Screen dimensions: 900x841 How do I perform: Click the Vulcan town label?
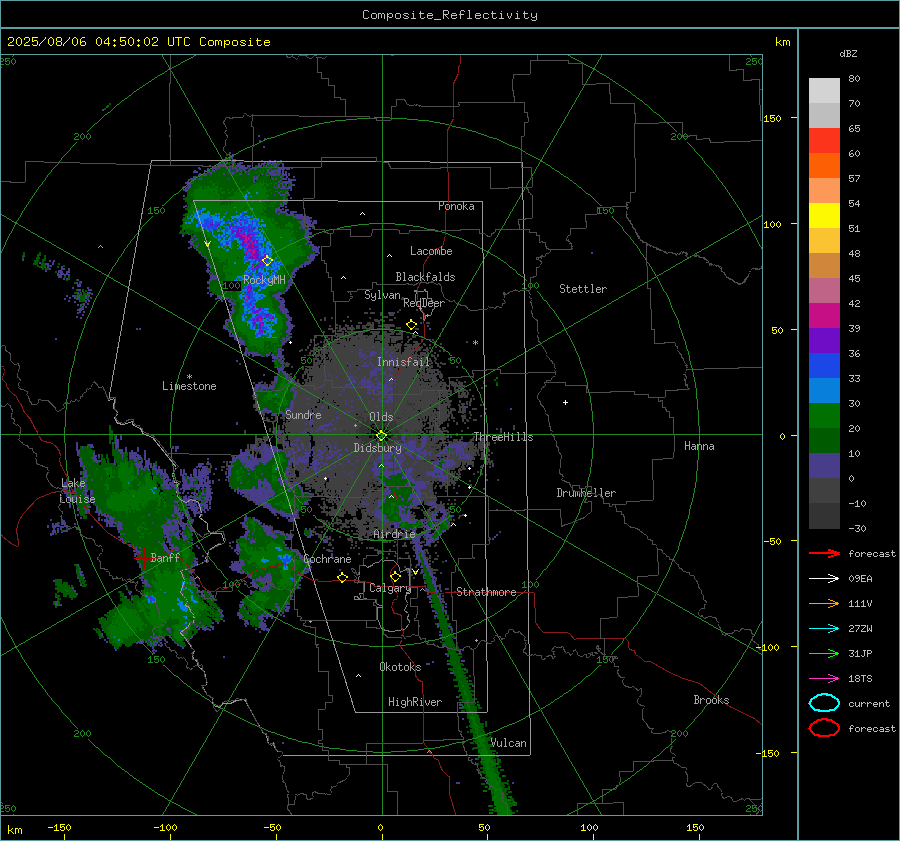point(508,743)
